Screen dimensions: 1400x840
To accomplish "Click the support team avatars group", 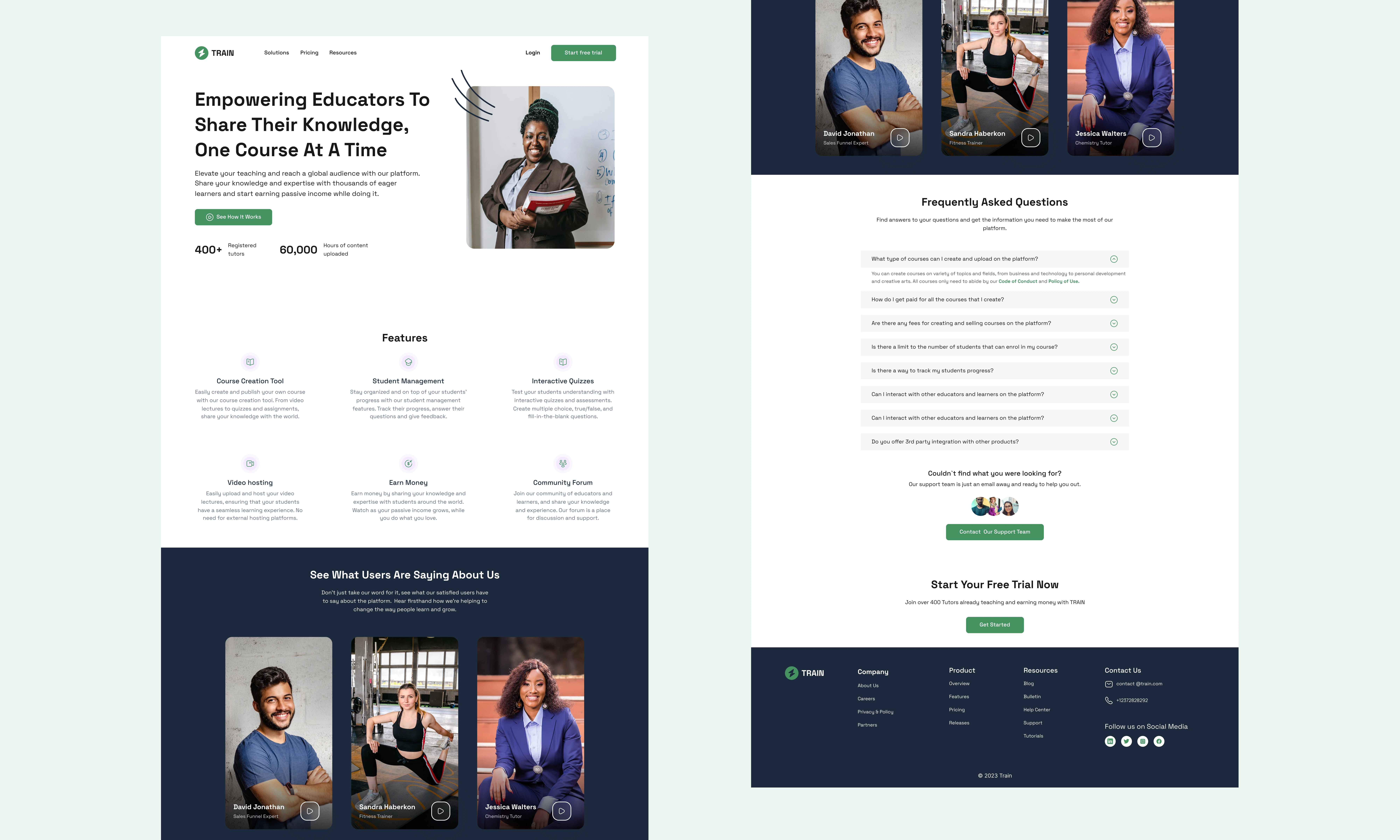I will pos(995,507).
